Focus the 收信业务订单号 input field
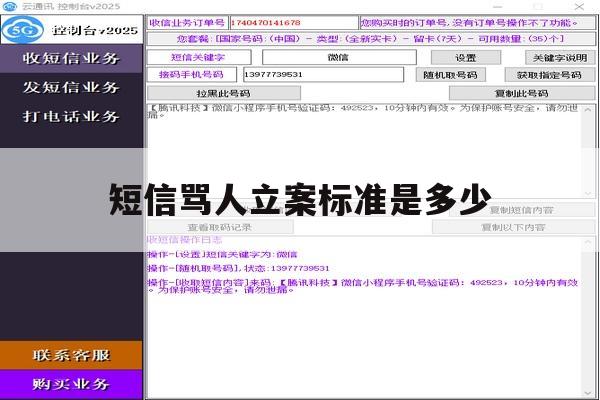 (x=293, y=23)
